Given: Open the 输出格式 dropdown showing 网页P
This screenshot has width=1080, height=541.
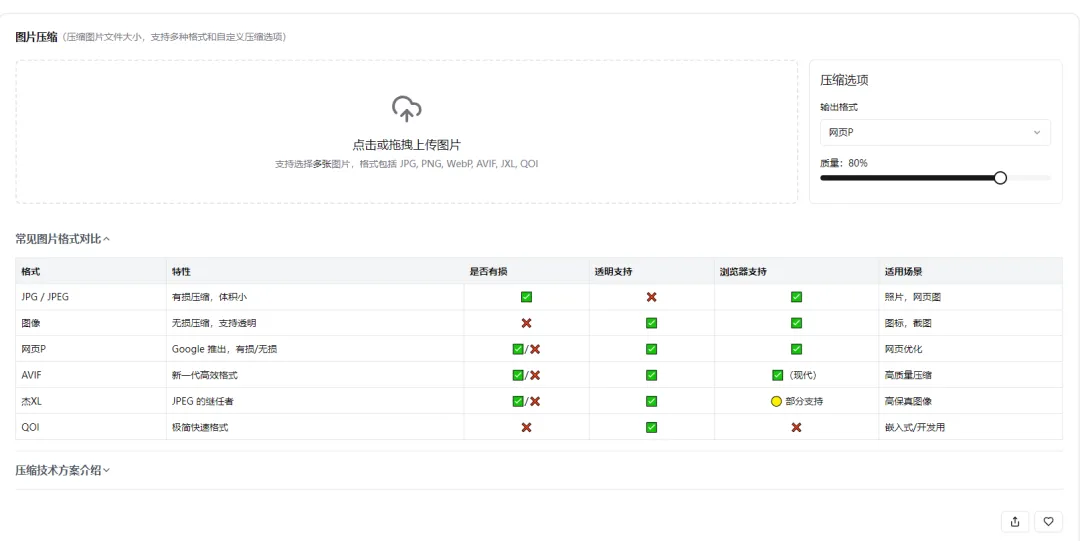Looking at the screenshot, I should pos(935,132).
